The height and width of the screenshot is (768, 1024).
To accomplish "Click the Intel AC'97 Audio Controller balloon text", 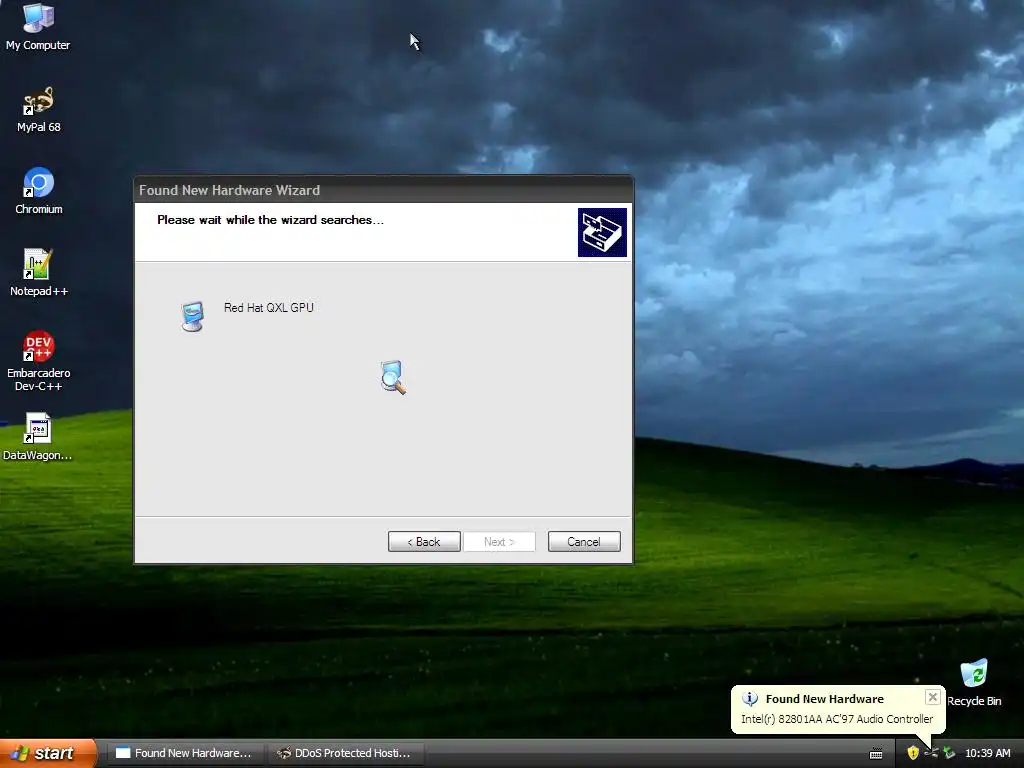I will click(x=837, y=719).
